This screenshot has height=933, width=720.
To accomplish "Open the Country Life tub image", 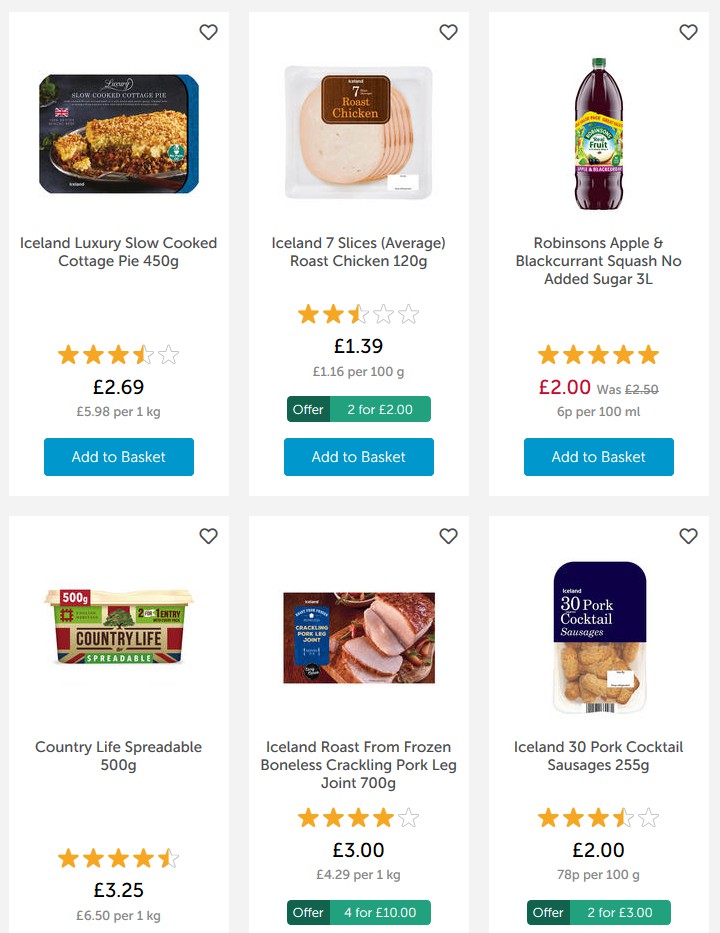I will pyautogui.click(x=119, y=628).
